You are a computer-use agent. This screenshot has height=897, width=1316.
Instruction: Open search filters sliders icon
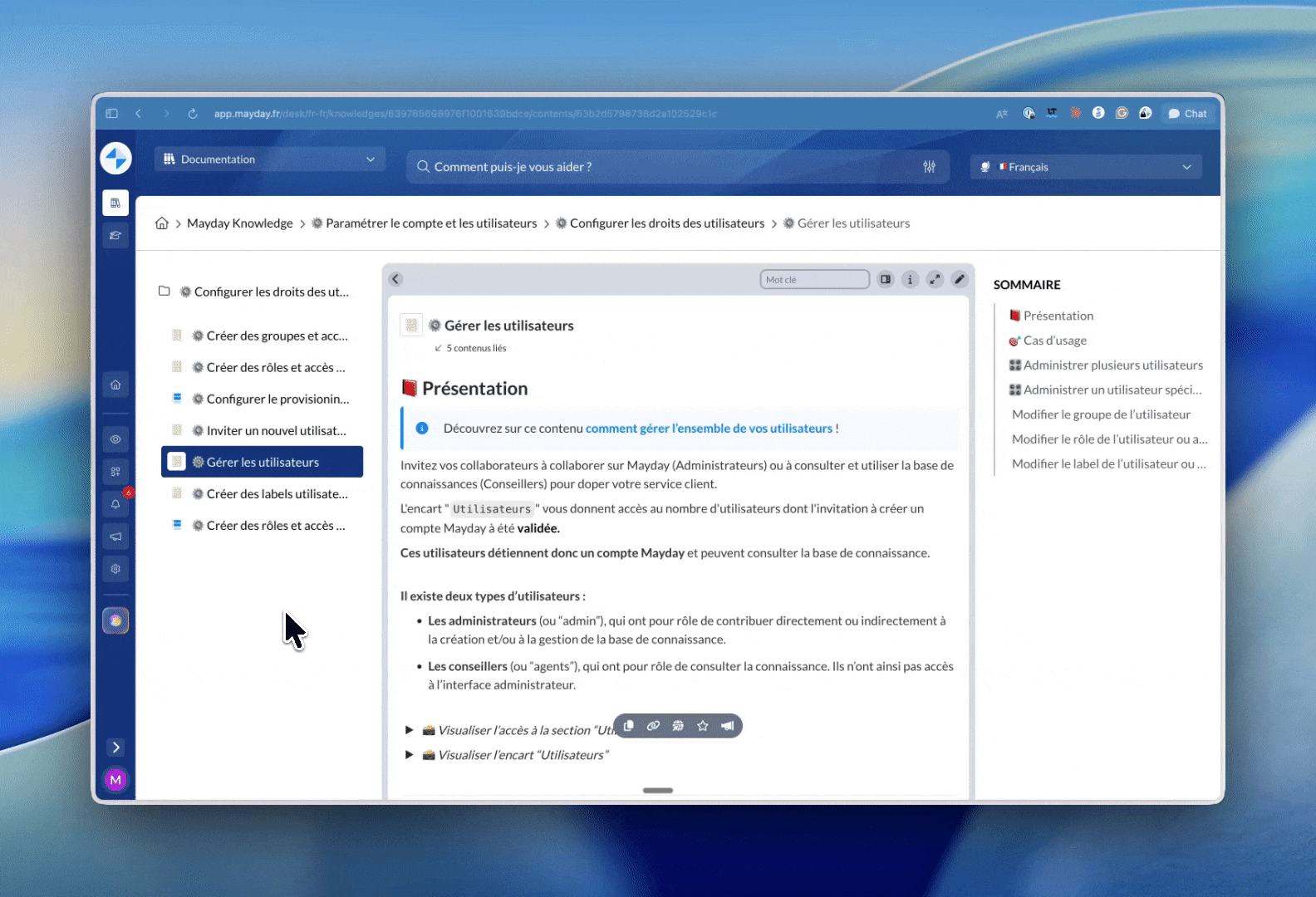pos(929,167)
